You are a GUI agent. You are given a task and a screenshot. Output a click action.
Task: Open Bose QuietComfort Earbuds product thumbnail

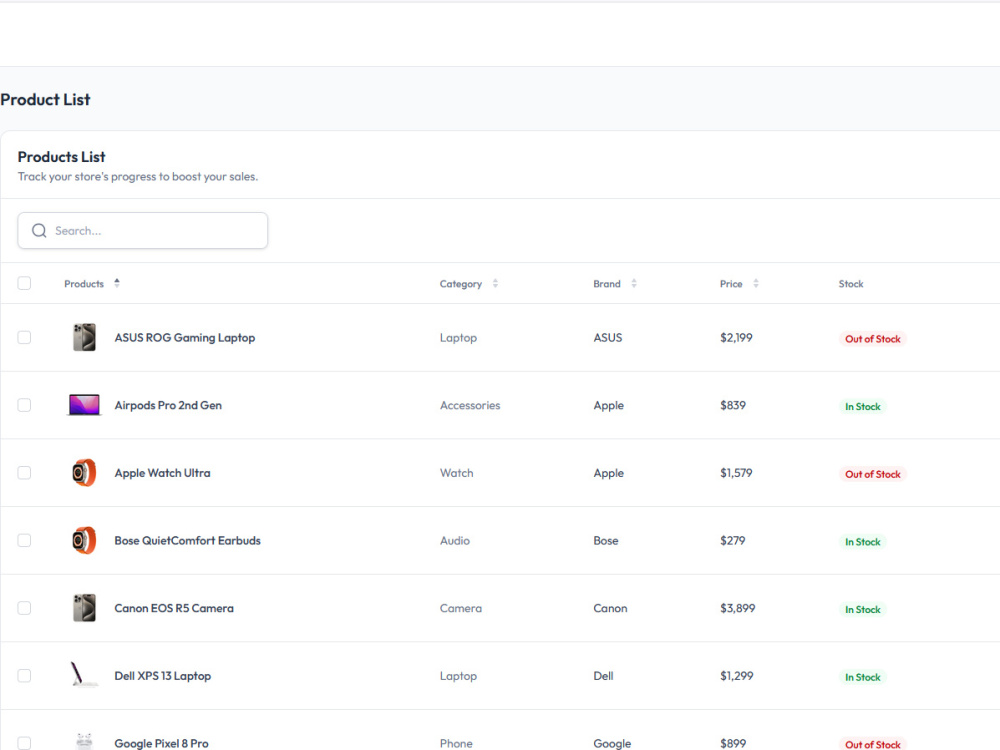84,540
